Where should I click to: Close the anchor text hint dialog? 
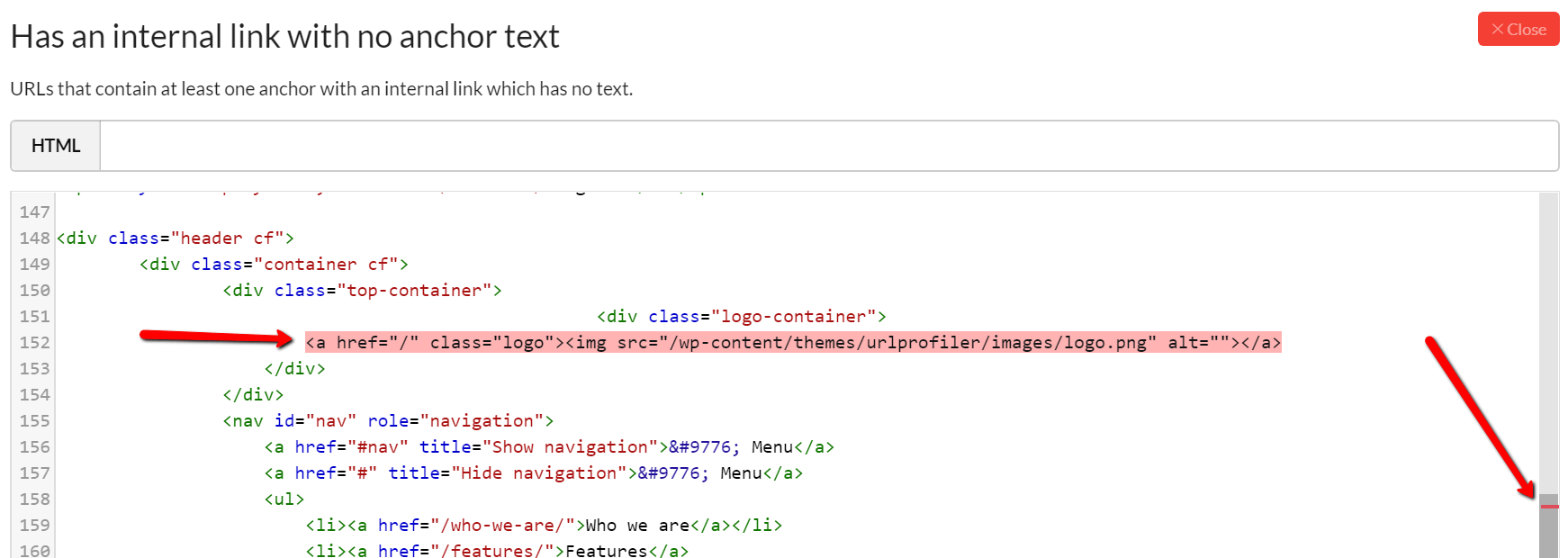tap(1518, 29)
